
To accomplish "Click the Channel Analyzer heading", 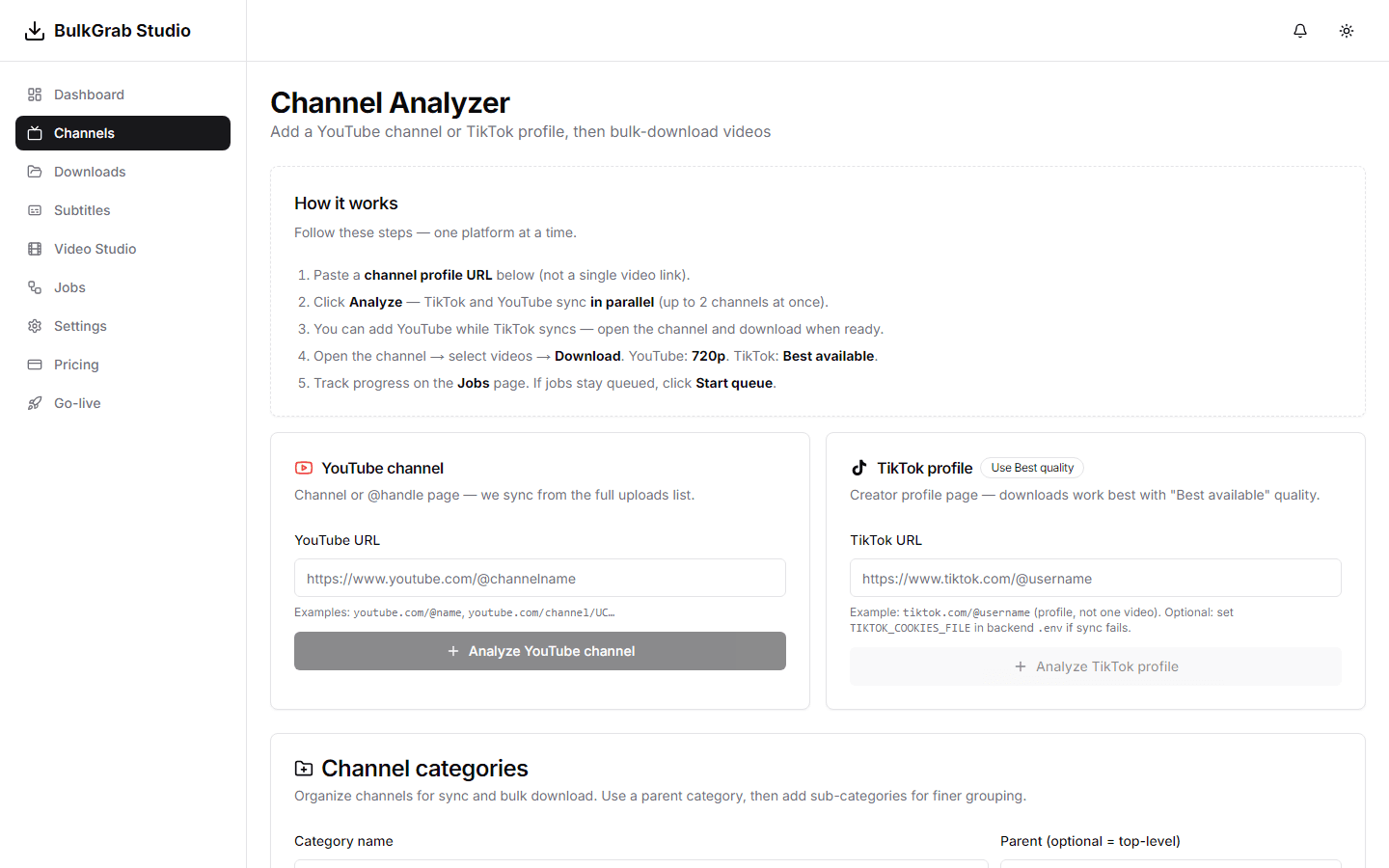I will (390, 102).
